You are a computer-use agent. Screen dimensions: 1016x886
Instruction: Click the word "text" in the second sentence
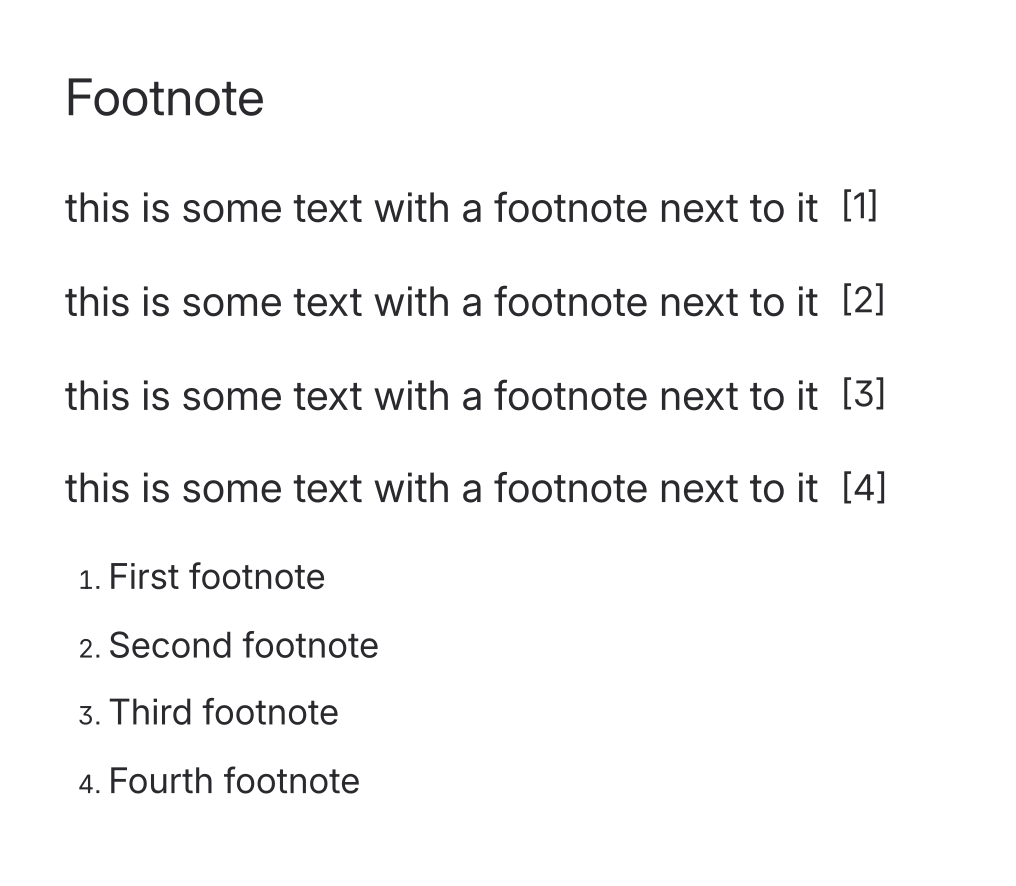(327, 303)
